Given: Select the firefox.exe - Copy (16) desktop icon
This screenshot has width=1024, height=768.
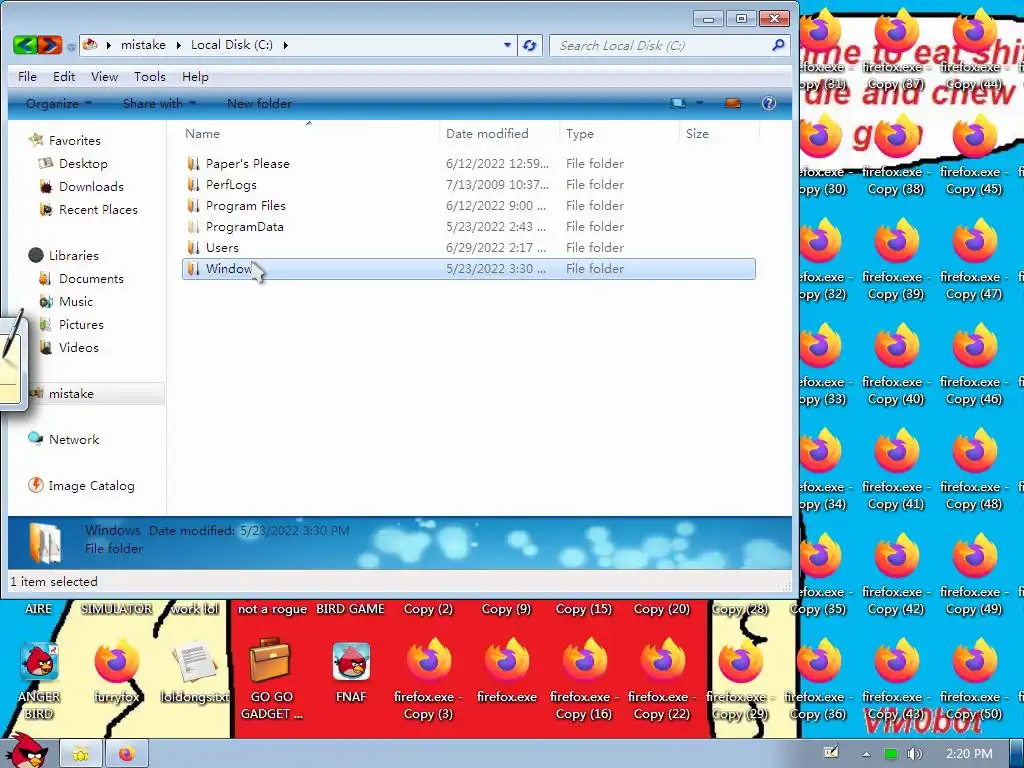Looking at the screenshot, I should (584, 679).
